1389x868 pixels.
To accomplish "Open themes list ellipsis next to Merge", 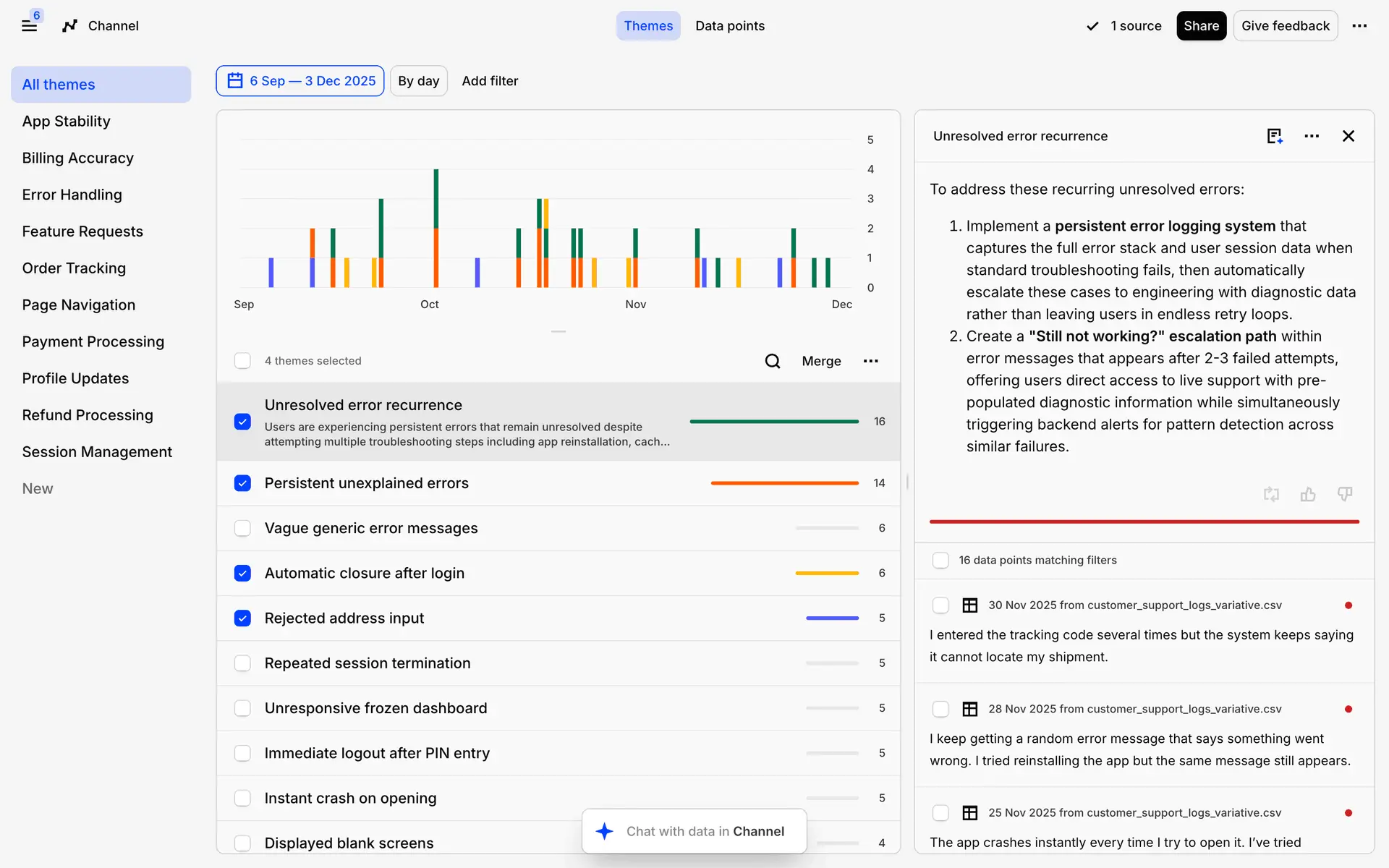I will pyautogui.click(x=870, y=361).
